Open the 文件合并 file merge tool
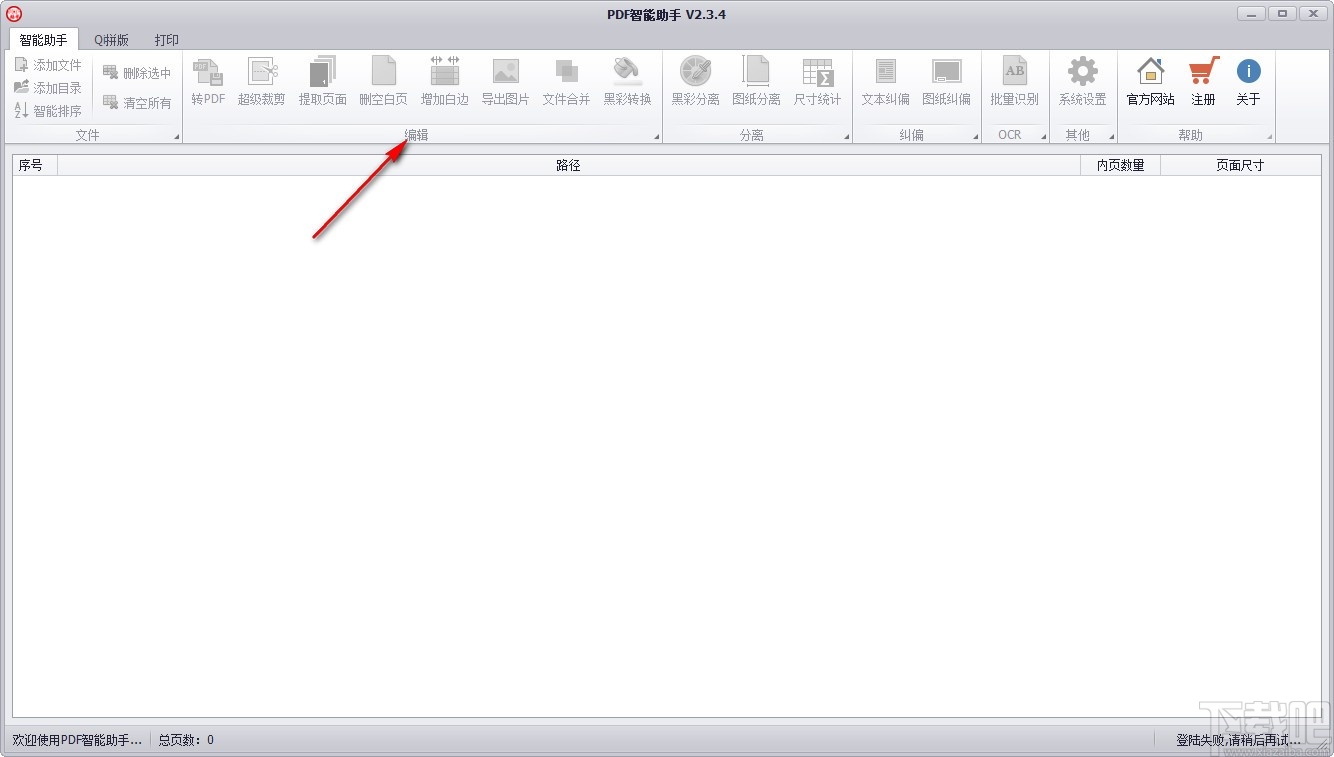Image resolution: width=1334 pixels, height=757 pixels. [566, 83]
